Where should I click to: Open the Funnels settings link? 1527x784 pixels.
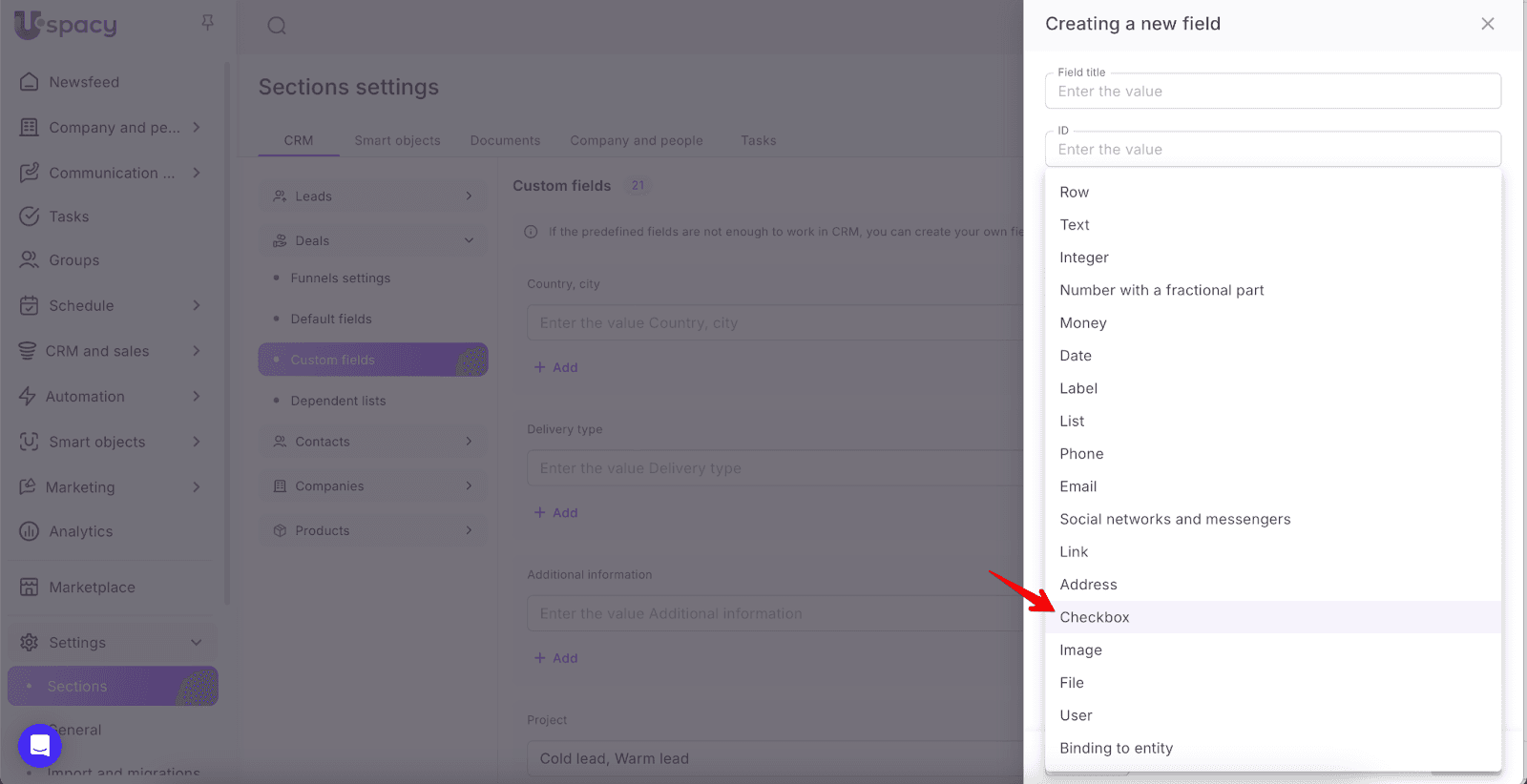[340, 279]
